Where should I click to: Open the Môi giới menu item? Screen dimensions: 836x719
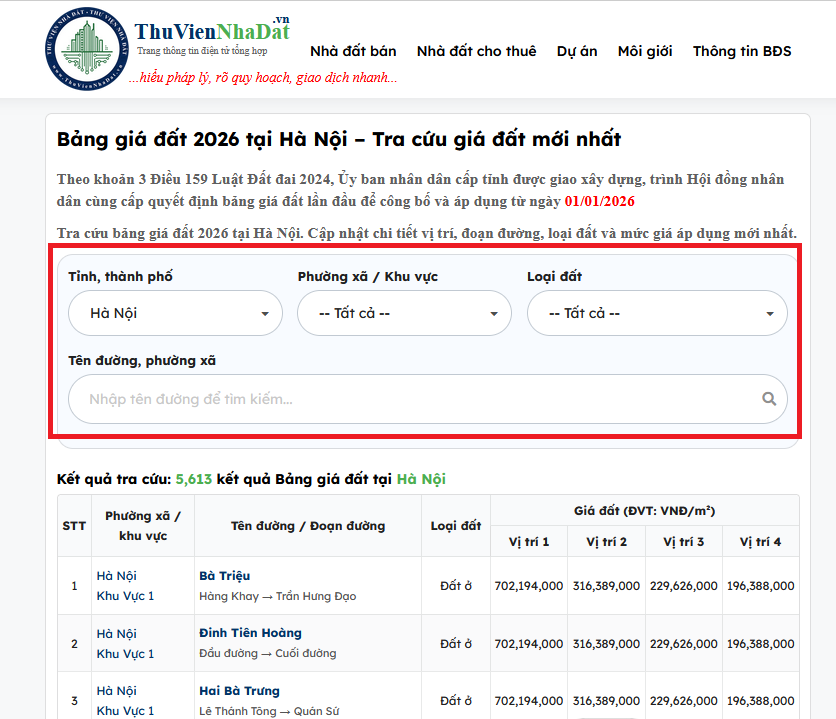(x=645, y=51)
